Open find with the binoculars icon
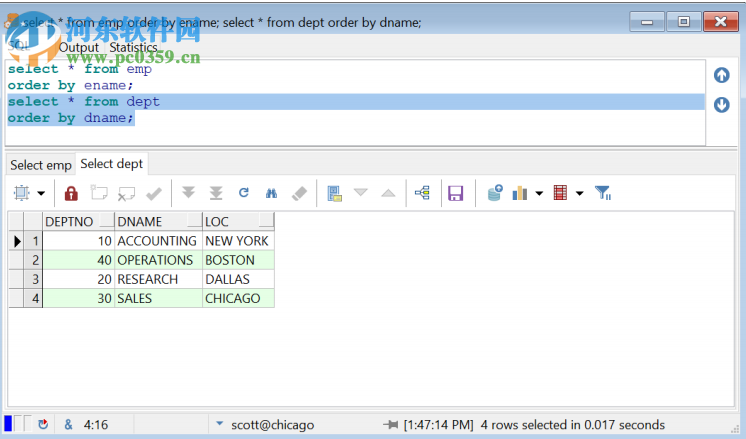 pyautogui.click(x=271, y=193)
